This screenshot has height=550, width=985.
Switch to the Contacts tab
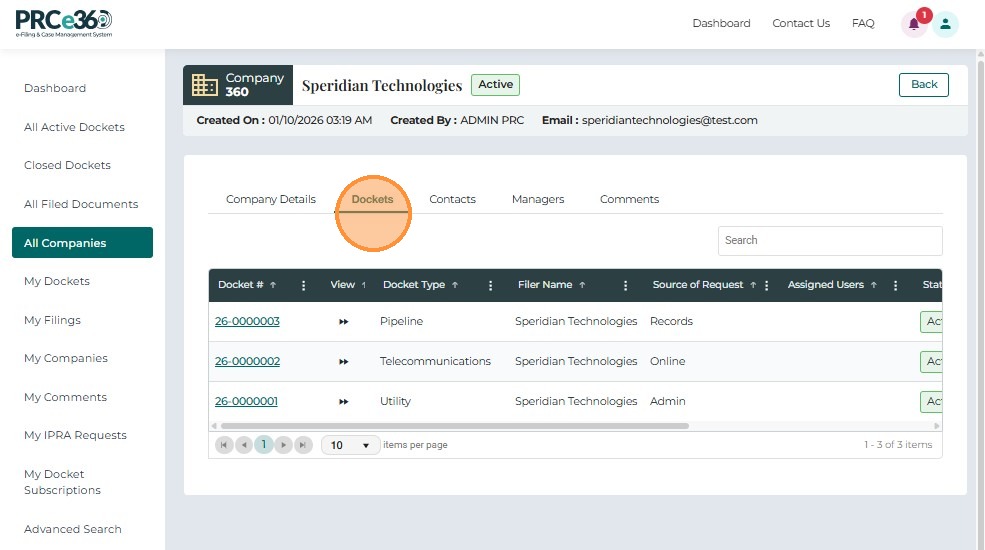452,199
